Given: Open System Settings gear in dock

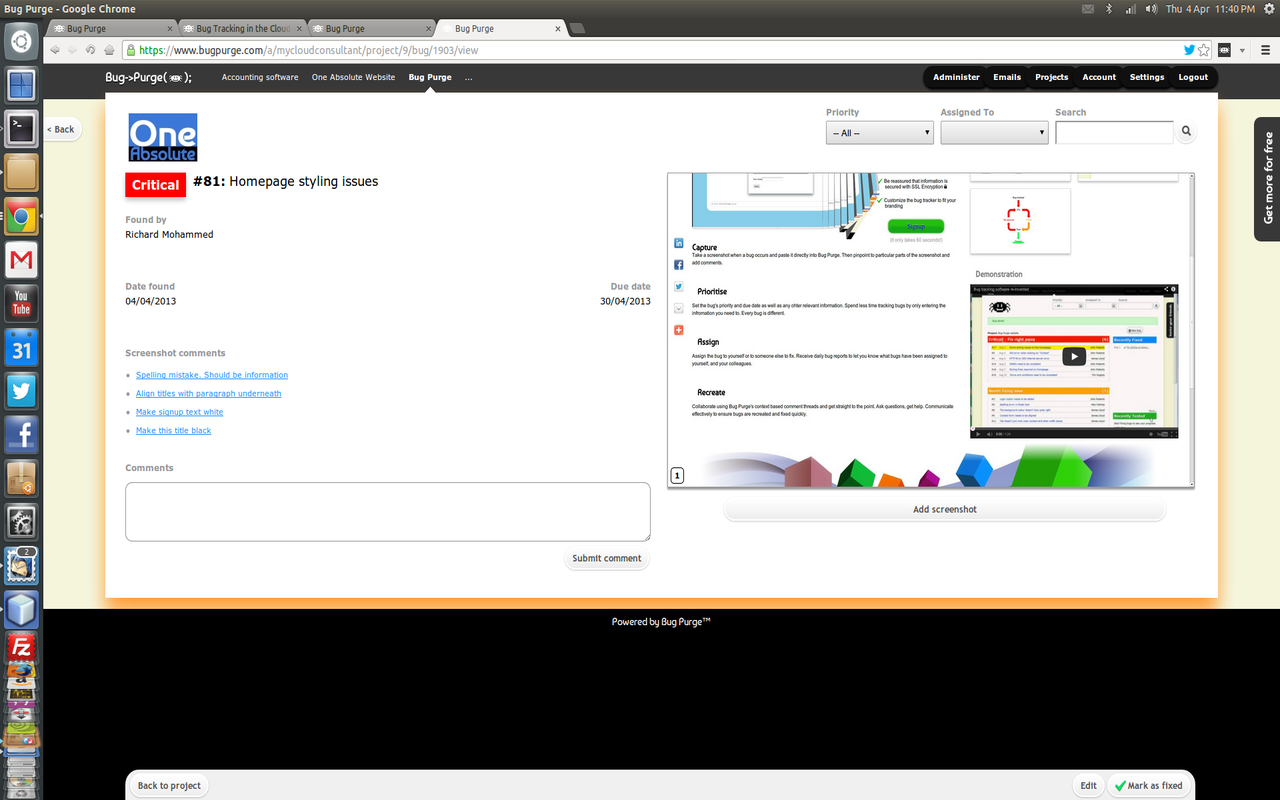Looking at the screenshot, I should pos(21,522).
